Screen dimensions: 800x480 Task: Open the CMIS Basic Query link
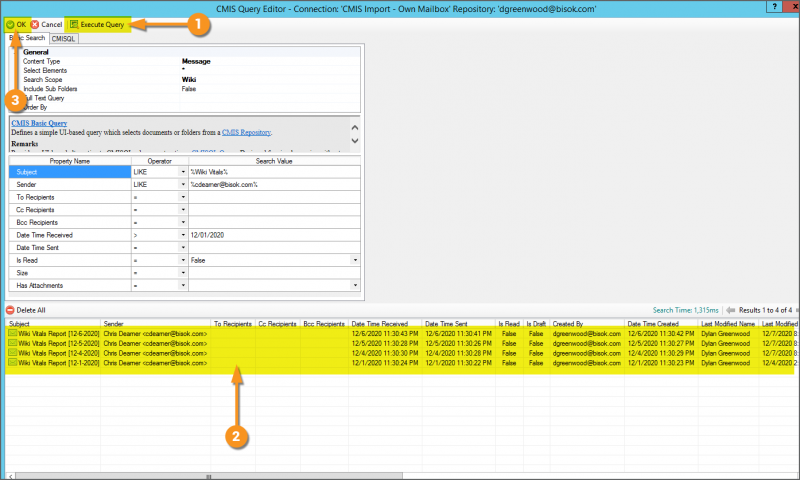pos(39,123)
